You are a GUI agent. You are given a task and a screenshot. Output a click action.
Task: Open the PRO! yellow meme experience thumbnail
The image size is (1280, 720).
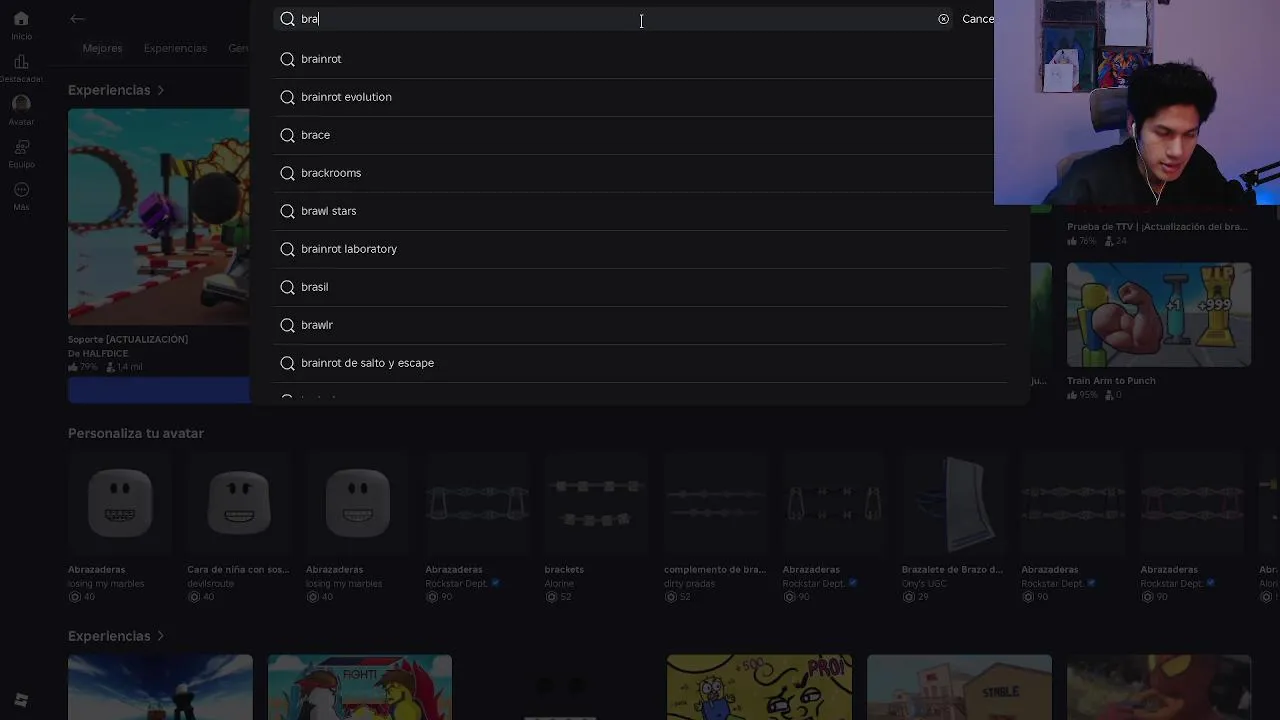pyautogui.click(x=760, y=687)
